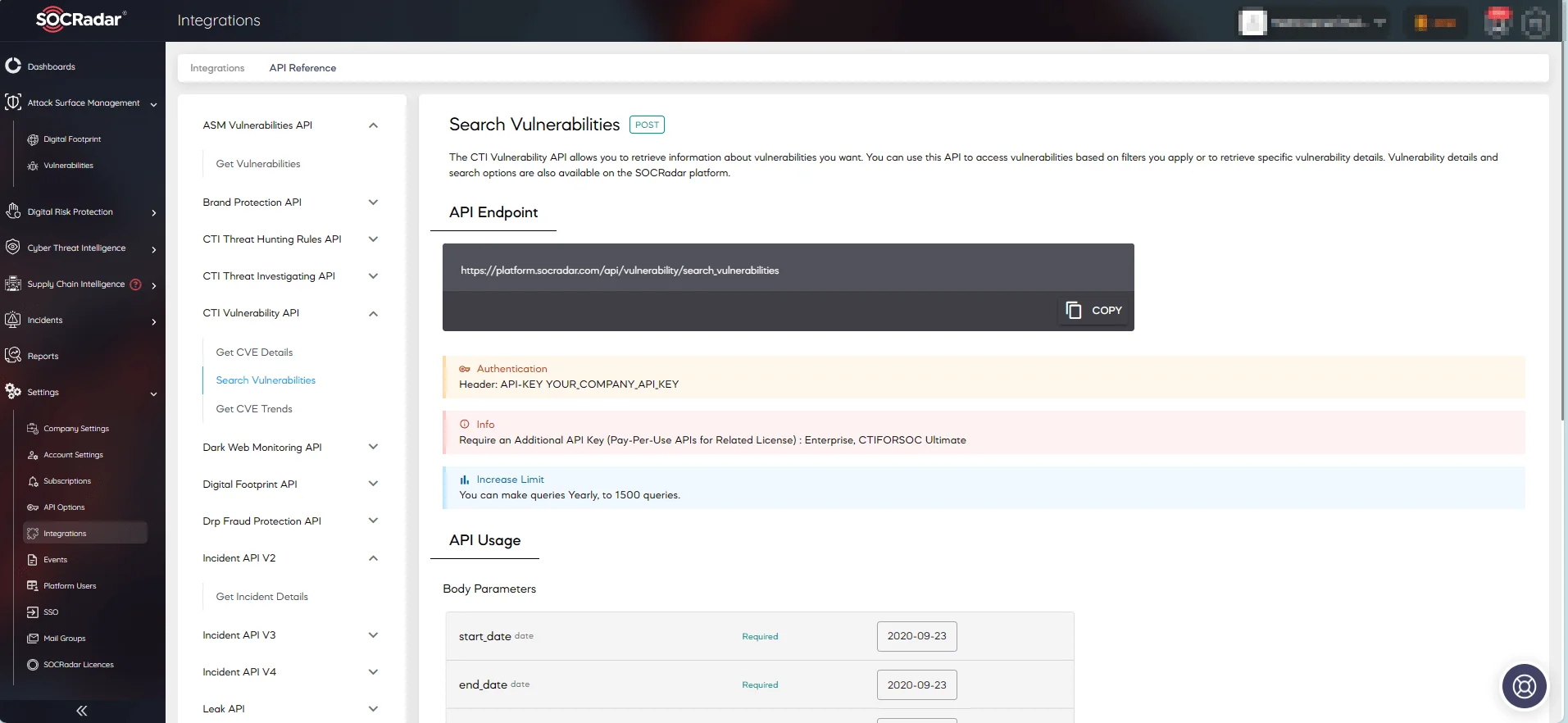The height and width of the screenshot is (723, 1568).
Task: Collapse the sidebar with double-chevron icon
Action: click(82, 711)
